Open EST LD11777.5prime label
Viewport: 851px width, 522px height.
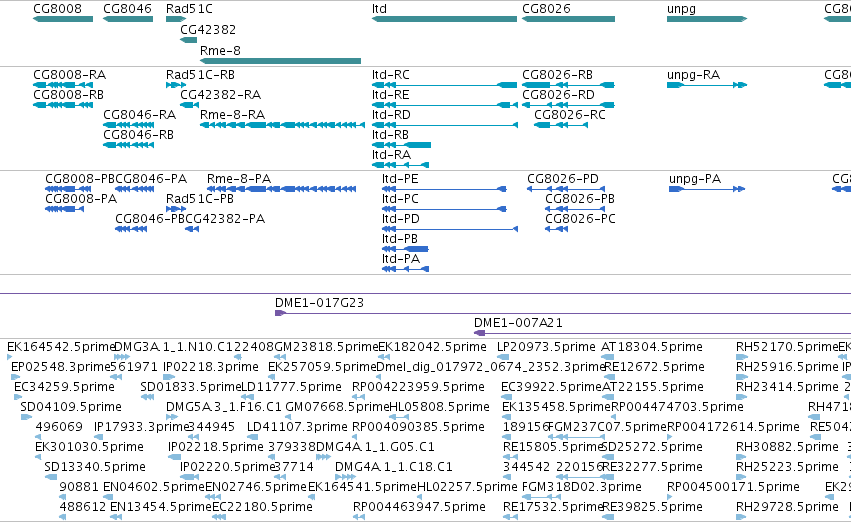click(291, 387)
